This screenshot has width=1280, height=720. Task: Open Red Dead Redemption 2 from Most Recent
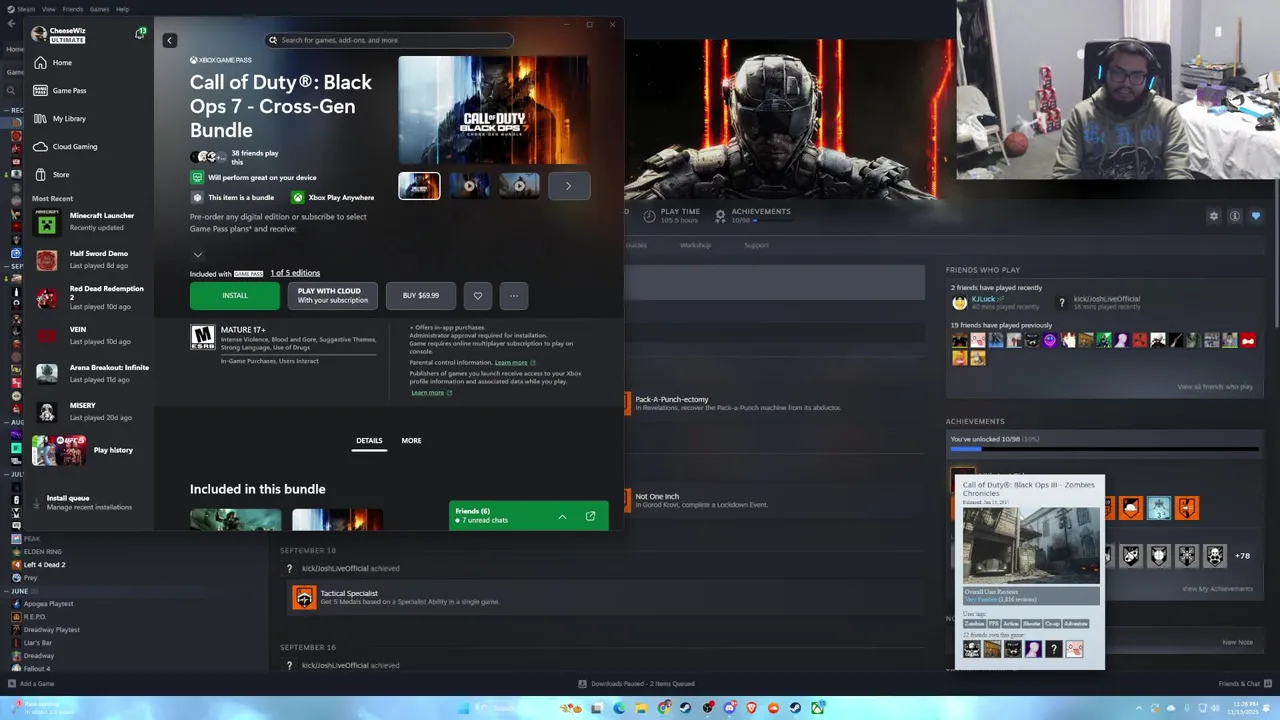pos(91,297)
